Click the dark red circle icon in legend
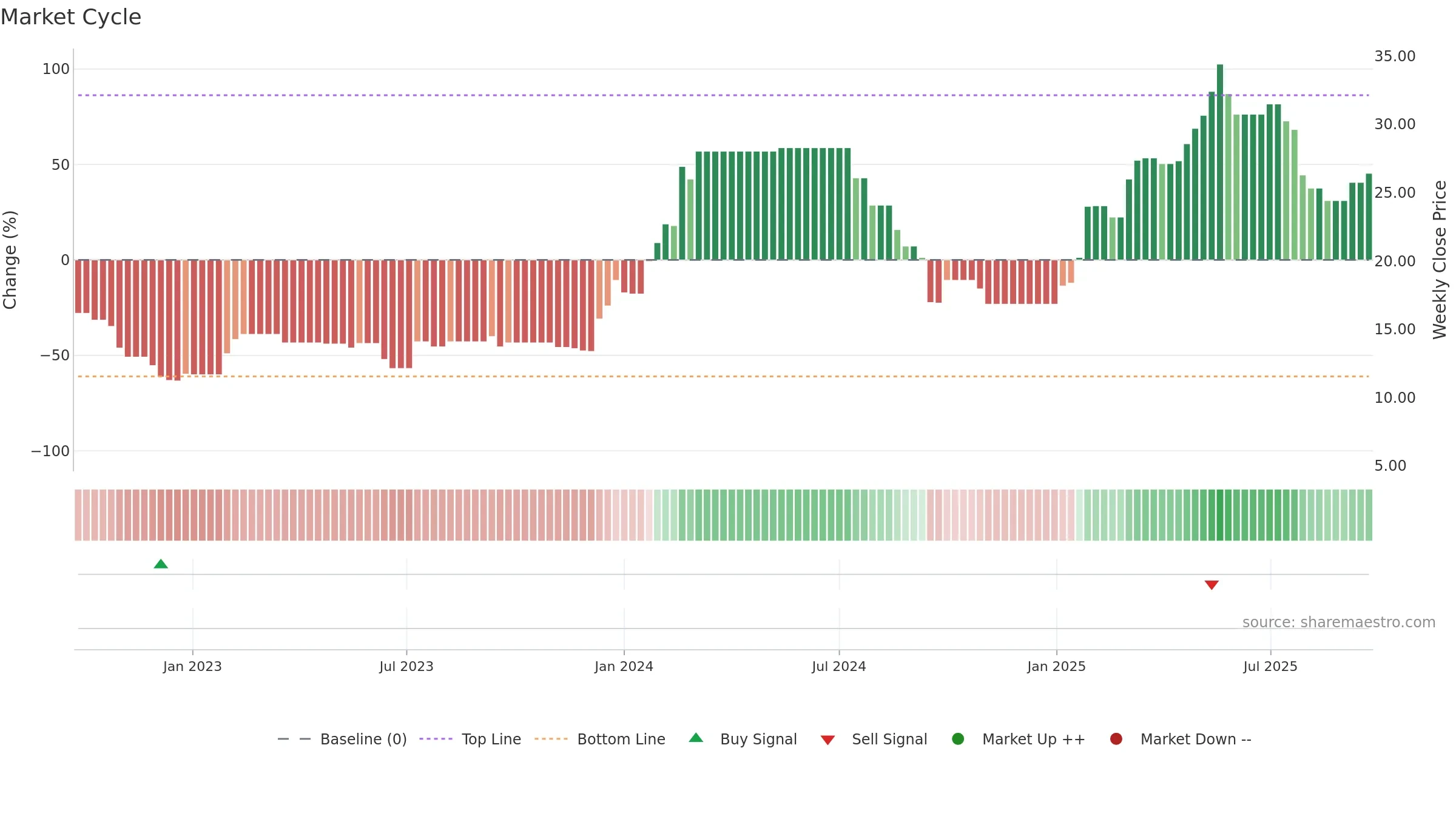Image resolution: width=1456 pixels, height=819 pixels. 1116,739
